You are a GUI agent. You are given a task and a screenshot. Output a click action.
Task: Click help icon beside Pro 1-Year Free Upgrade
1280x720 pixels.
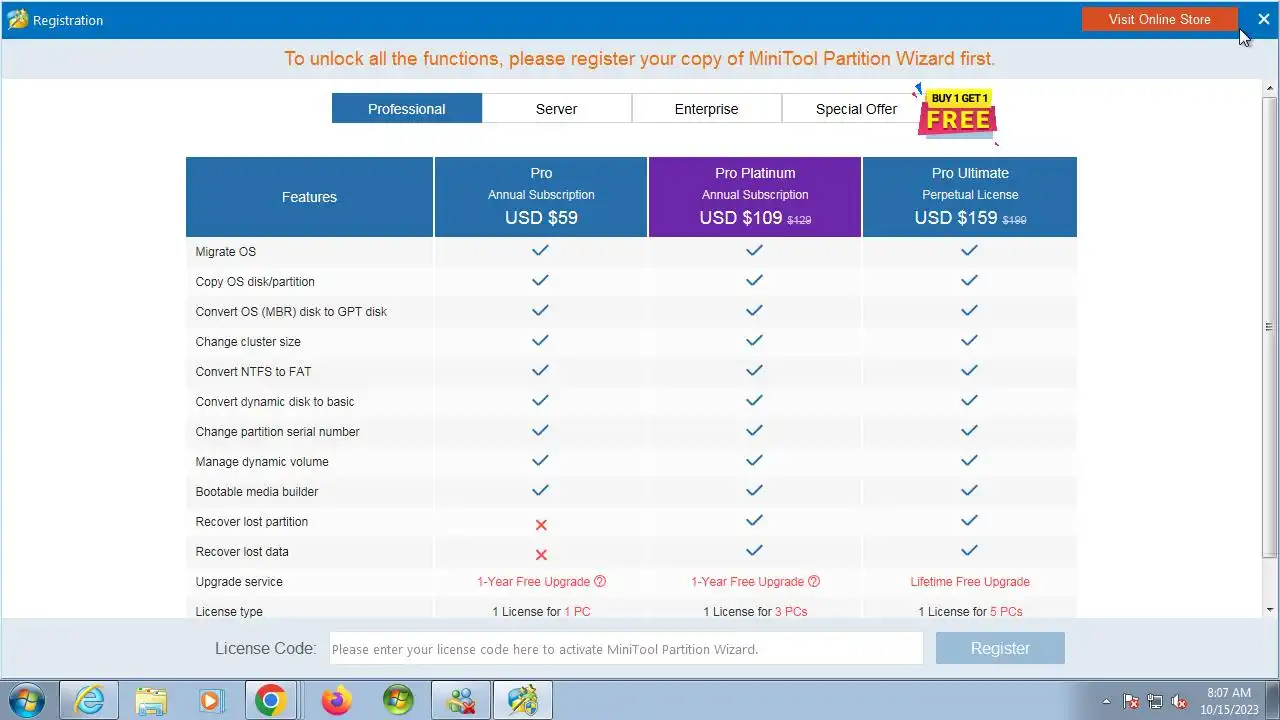[600, 581]
